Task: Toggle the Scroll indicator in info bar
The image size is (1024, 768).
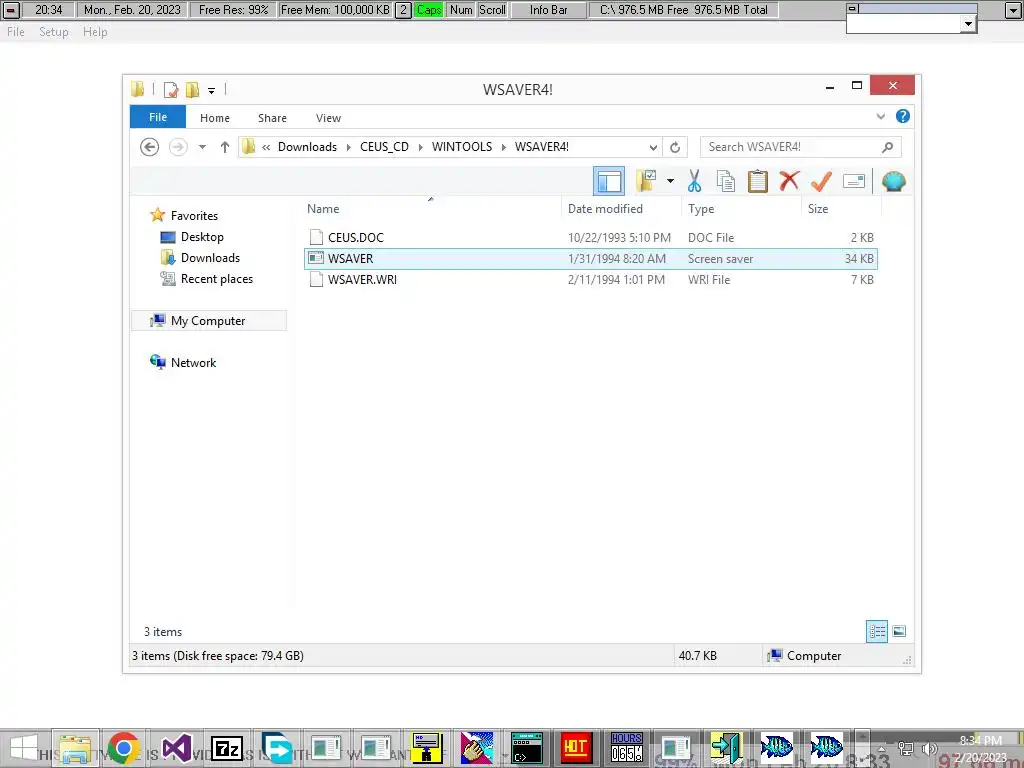Action: click(x=492, y=10)
